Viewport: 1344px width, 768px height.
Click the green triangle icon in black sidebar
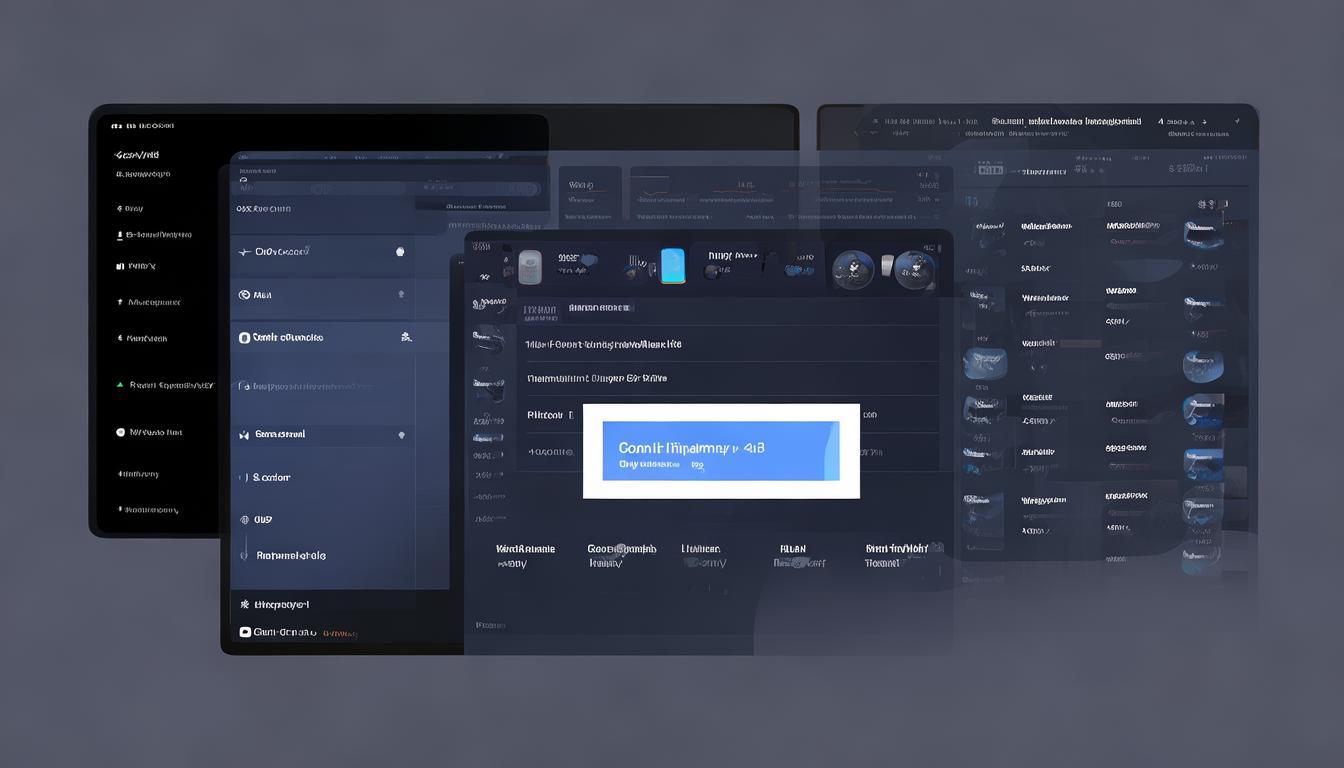[x=120, y=384]
